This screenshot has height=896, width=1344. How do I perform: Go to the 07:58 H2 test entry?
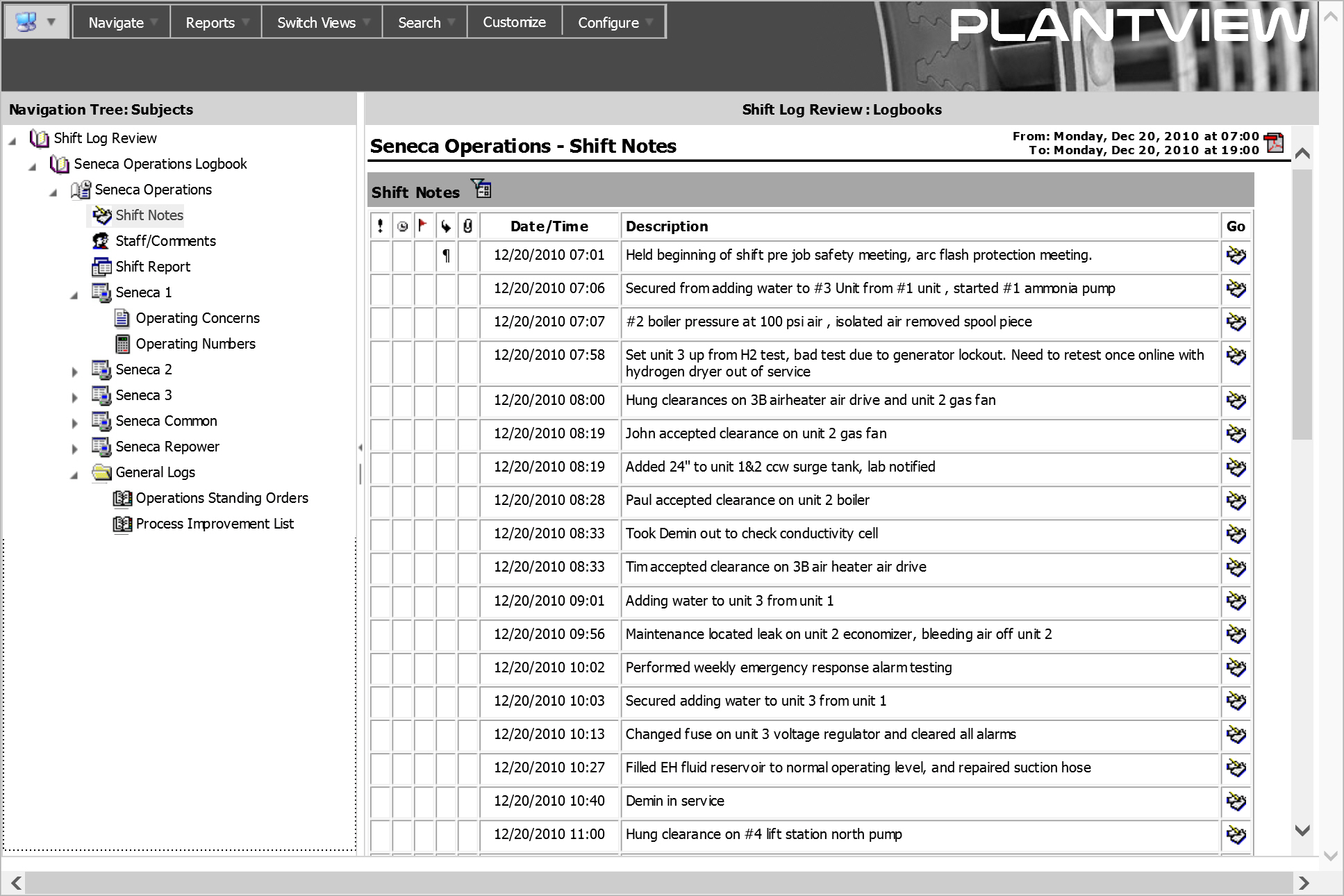1236,356
